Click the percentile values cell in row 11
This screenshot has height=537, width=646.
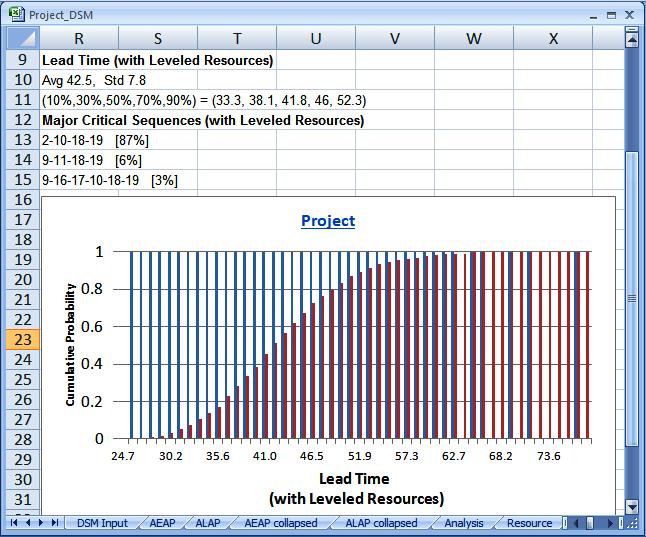[x=204, y=100]
